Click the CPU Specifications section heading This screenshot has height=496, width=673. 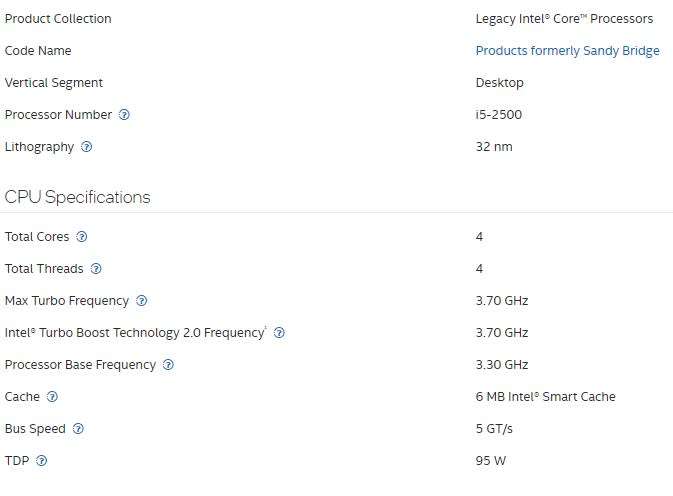coord(78,197)
